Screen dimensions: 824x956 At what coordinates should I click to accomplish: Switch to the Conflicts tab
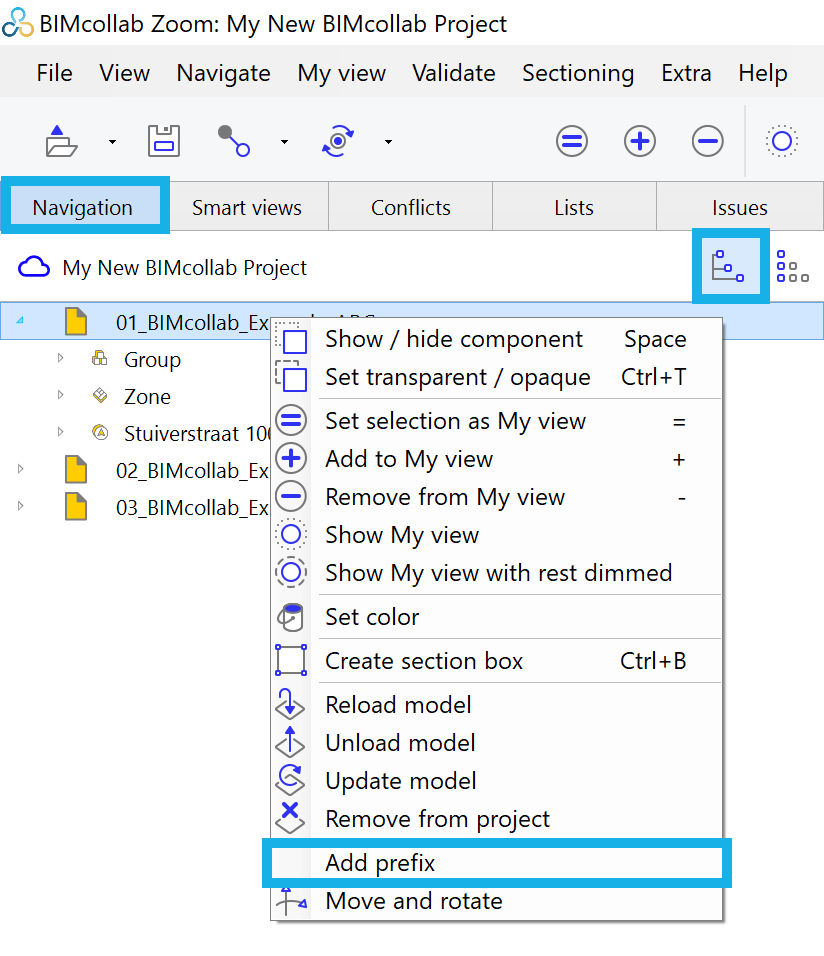(410, 207)
